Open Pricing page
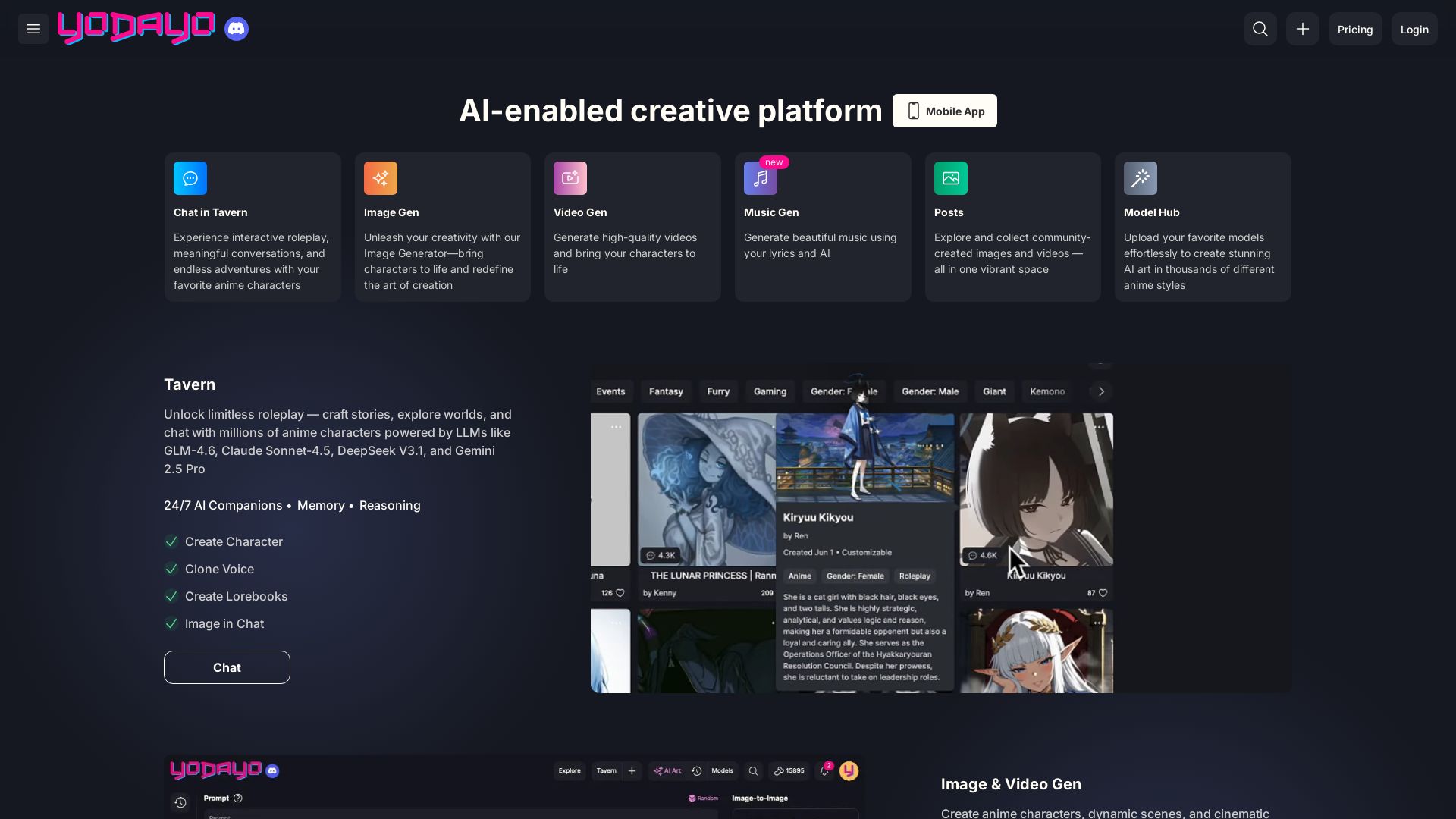This screenshot has width=1456, height=819. pos(1354,29)
